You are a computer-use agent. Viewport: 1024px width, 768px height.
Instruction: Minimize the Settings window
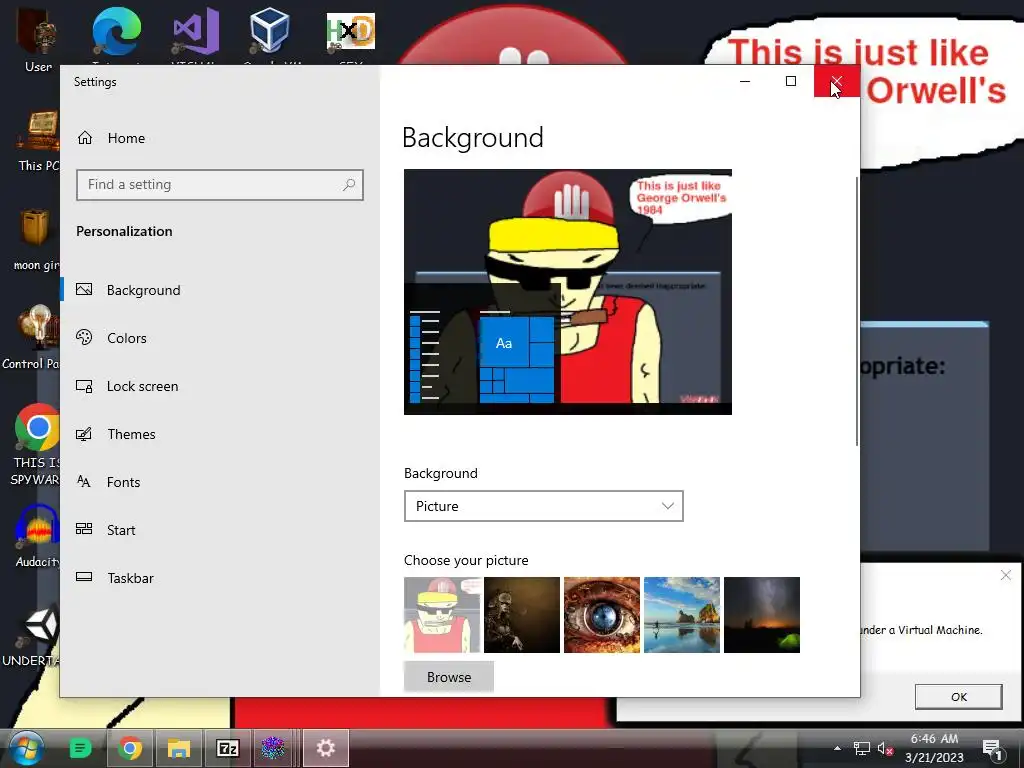tap(744, 81)
